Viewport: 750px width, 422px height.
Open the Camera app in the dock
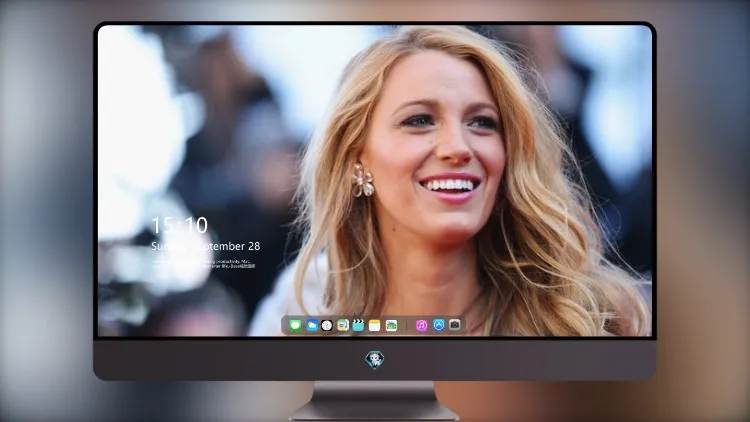455,325
